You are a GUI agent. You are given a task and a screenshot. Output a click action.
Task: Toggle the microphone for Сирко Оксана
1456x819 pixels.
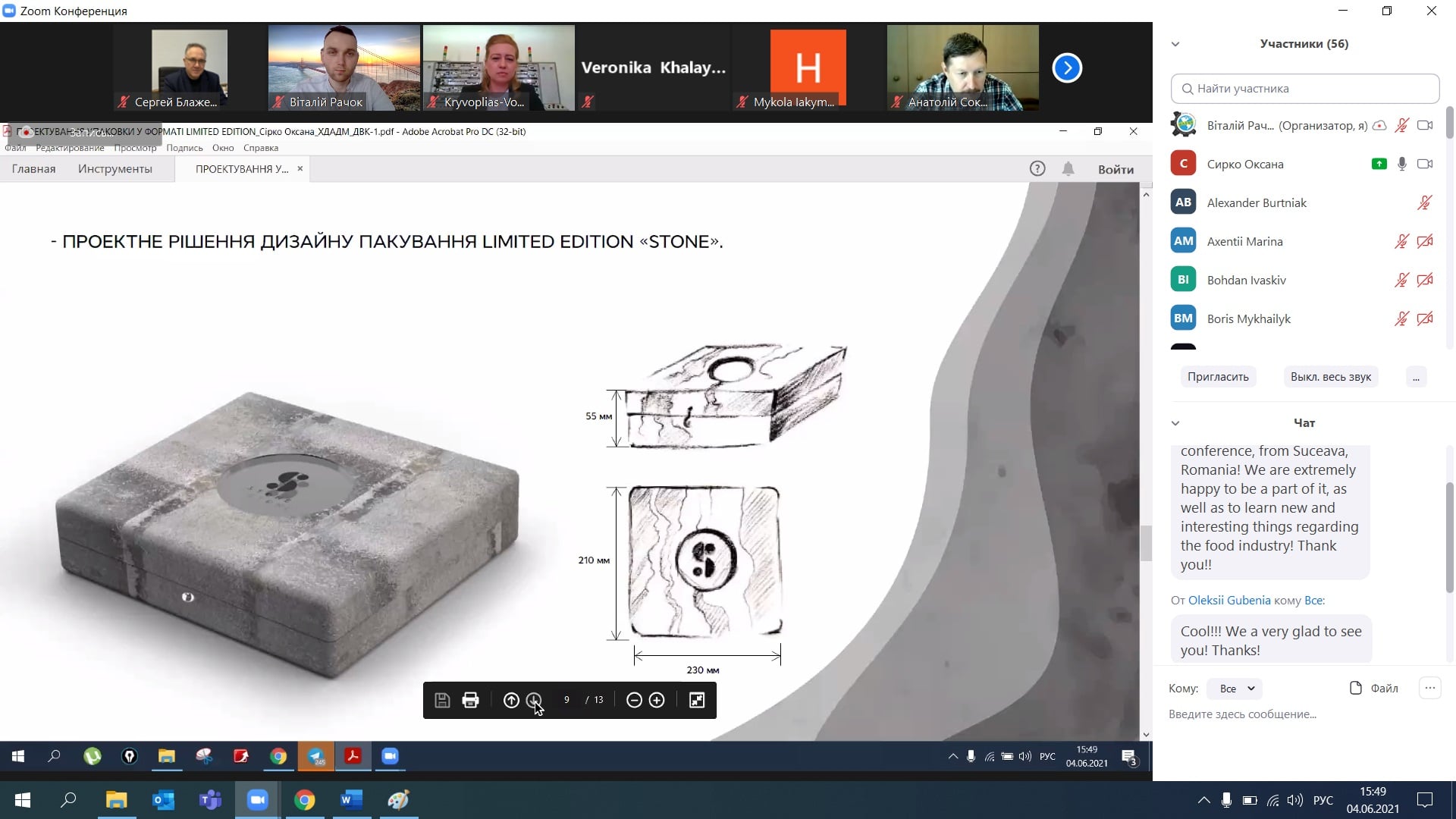coord(1401,164)
